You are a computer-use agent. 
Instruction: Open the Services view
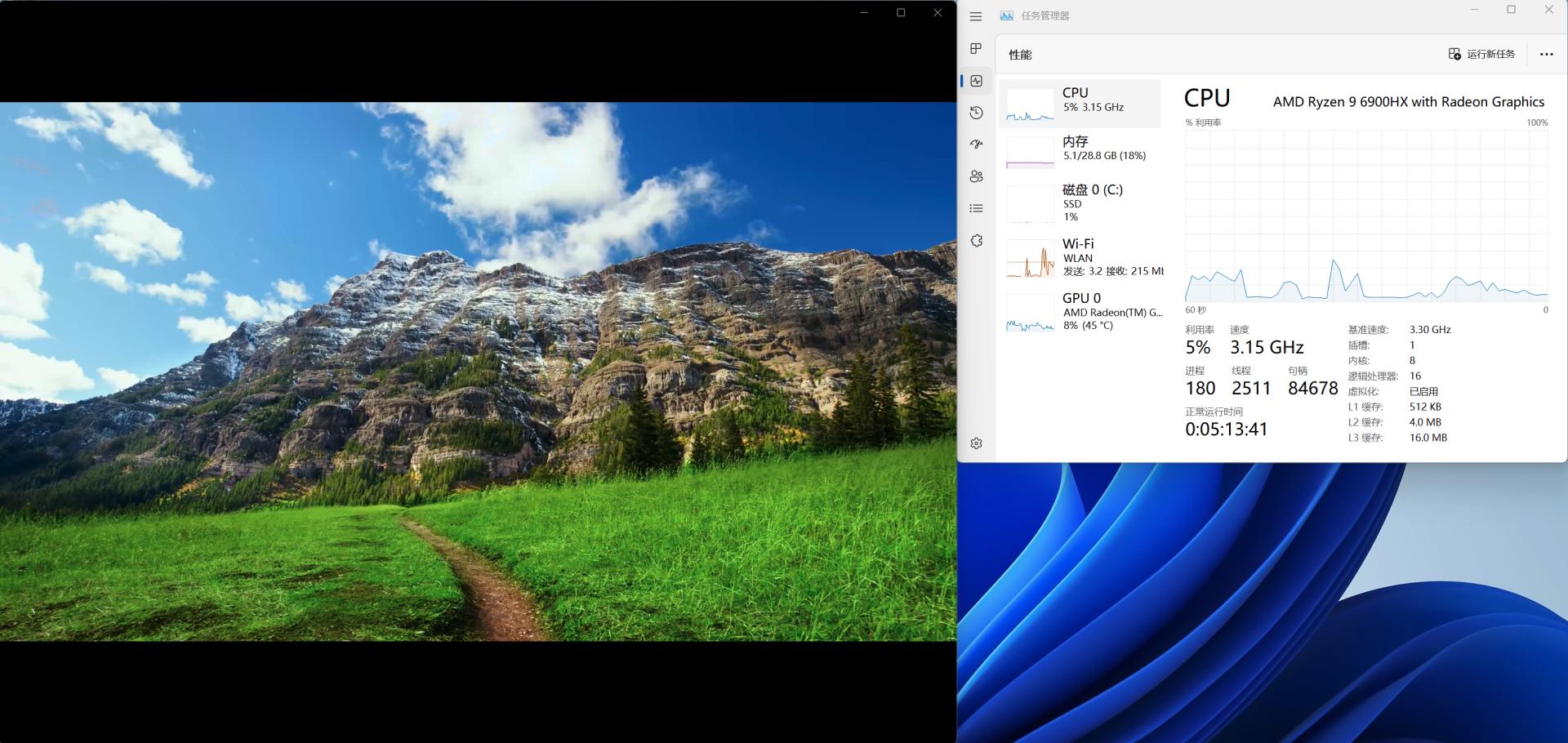[976, 239]
